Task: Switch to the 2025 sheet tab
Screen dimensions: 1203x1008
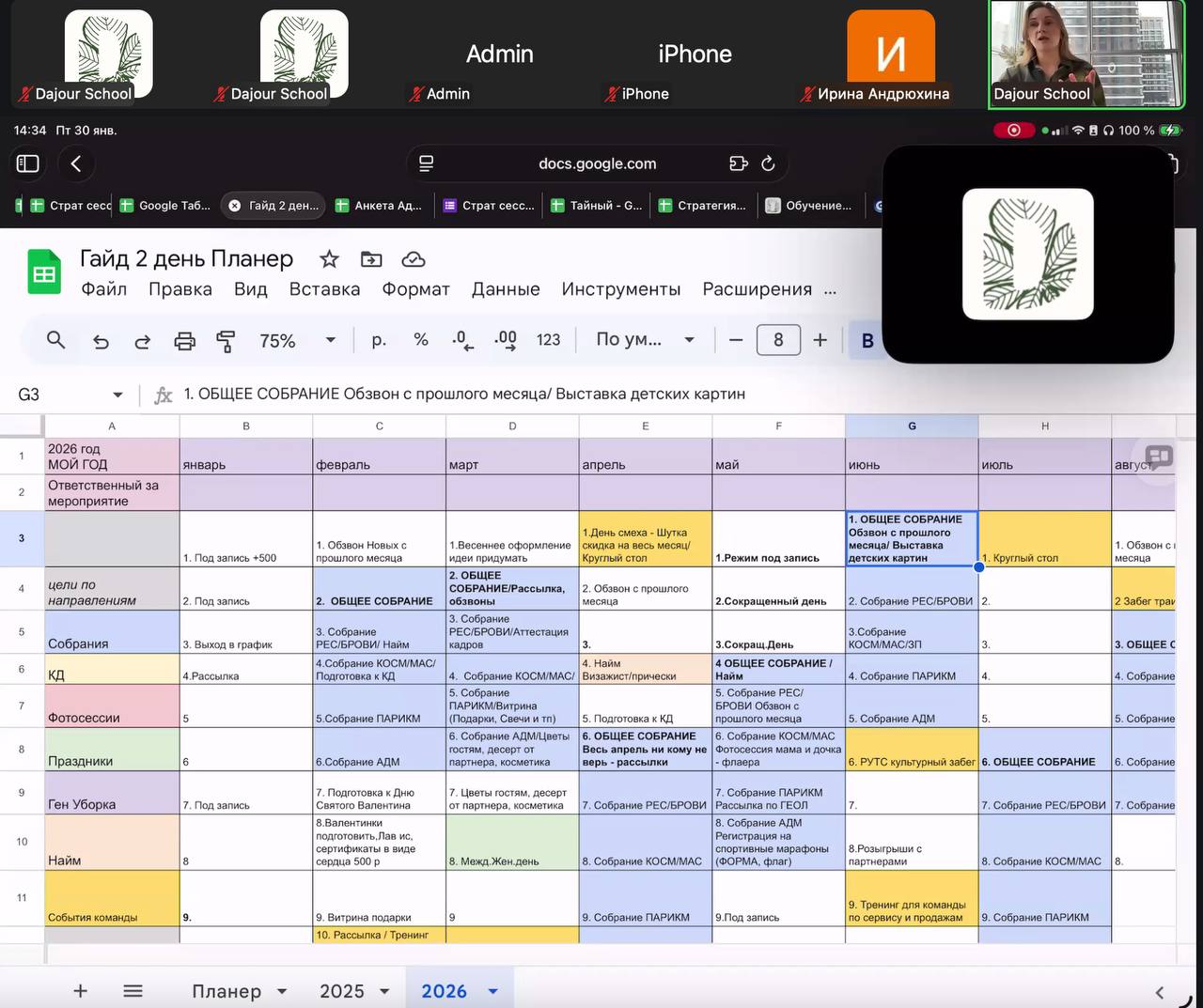Action: (x=341, y=991)
